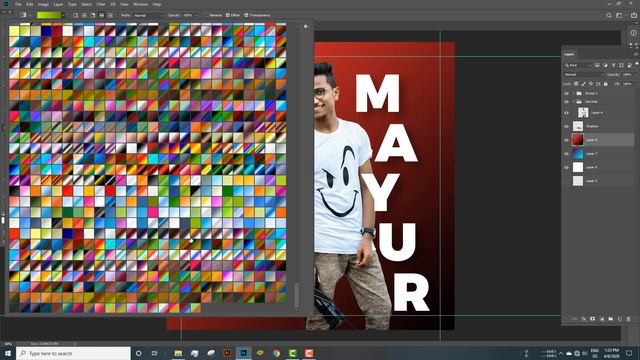Open the gradient picker gear menu
The width and height of the screenshot is (640, 360).
click(306, 27)
